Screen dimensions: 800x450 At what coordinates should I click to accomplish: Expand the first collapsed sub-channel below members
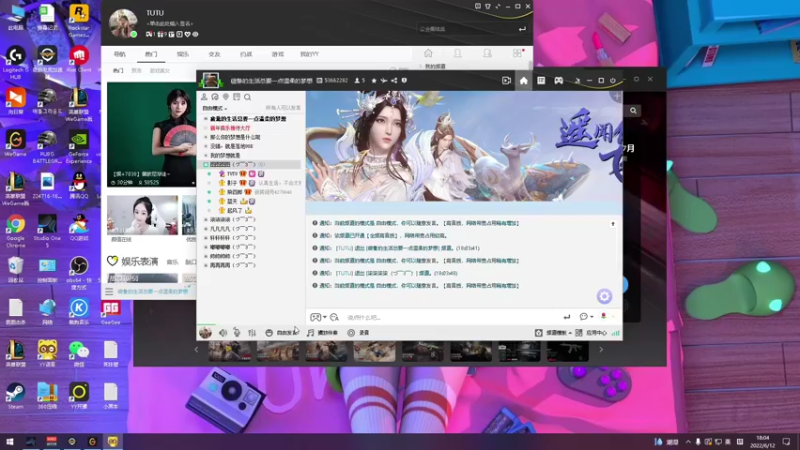[x=206, y=220]
